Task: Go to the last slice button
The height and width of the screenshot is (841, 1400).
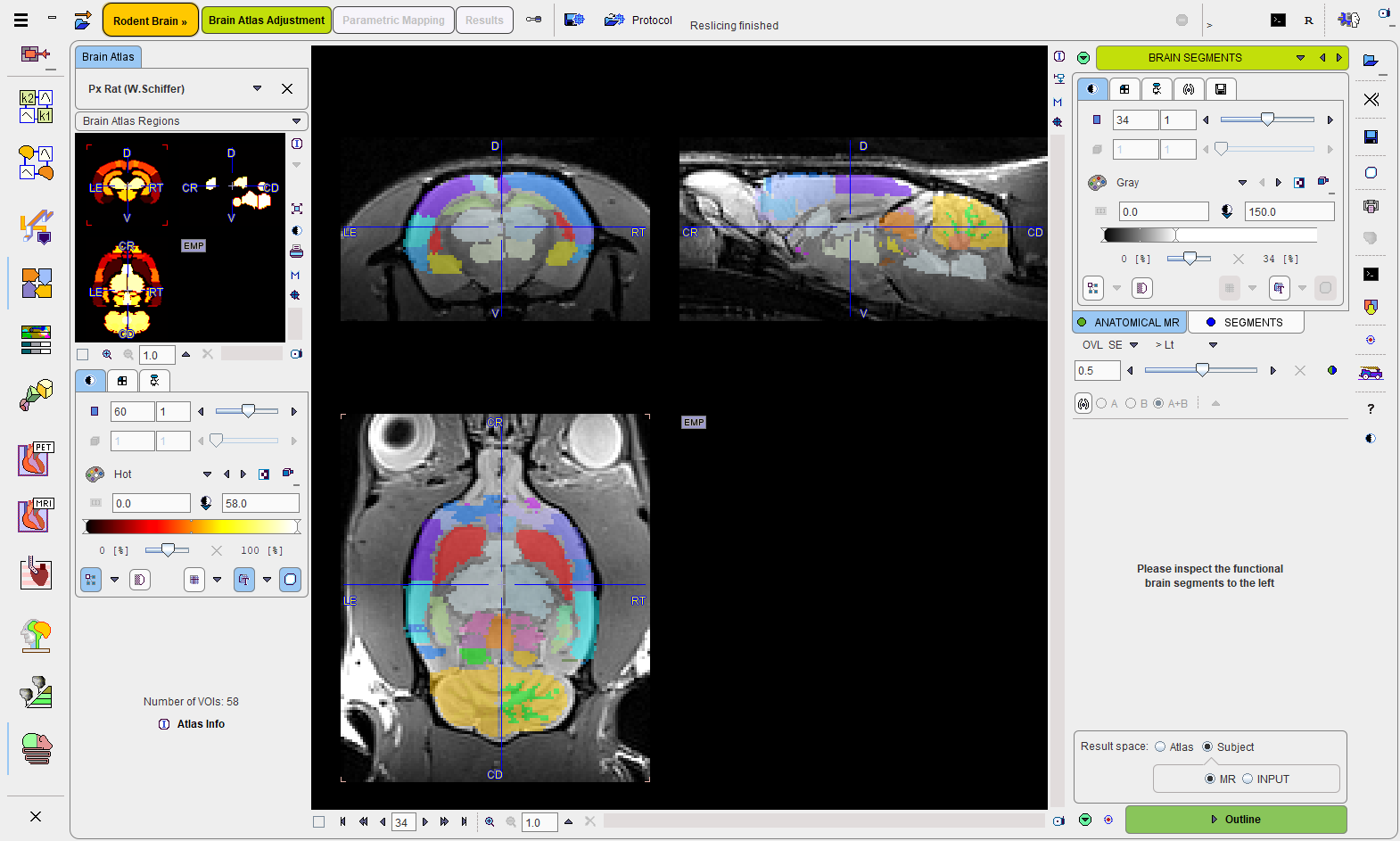Action: [x=464, y=821]
